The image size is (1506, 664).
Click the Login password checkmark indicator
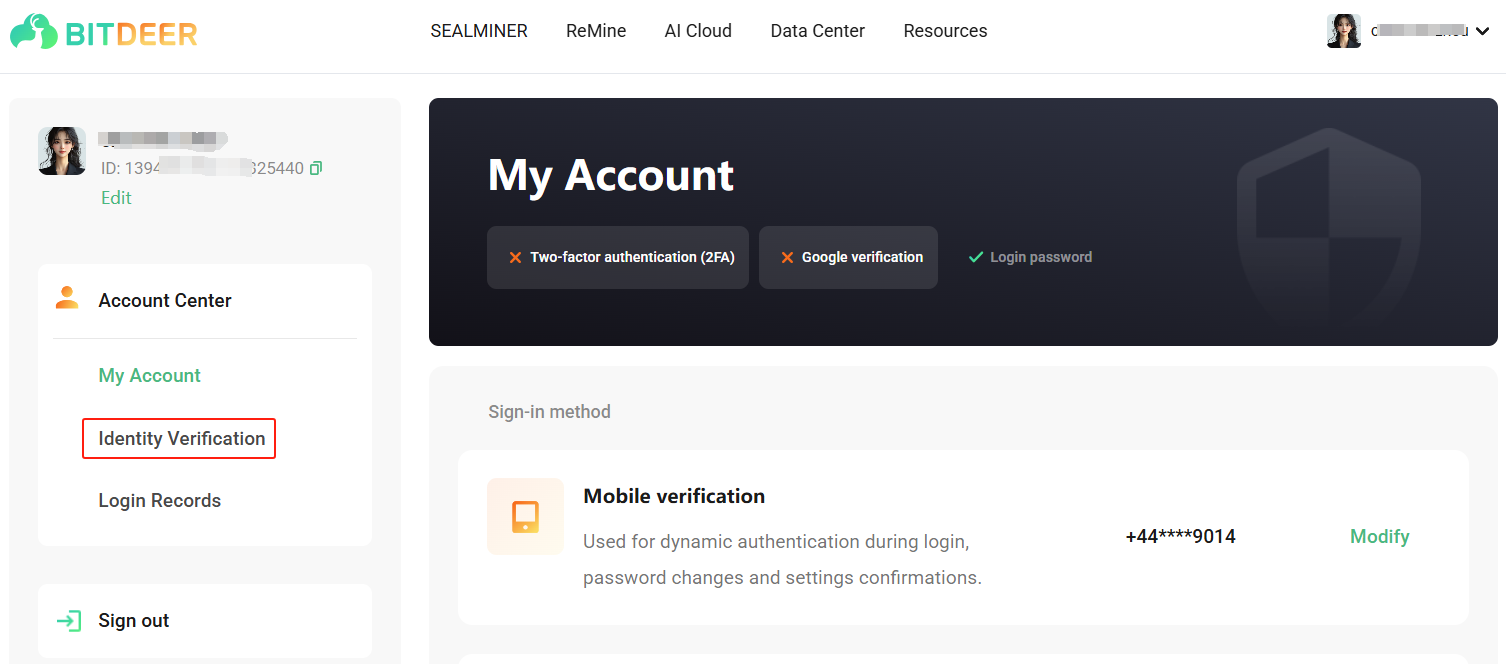click(975, 257)
